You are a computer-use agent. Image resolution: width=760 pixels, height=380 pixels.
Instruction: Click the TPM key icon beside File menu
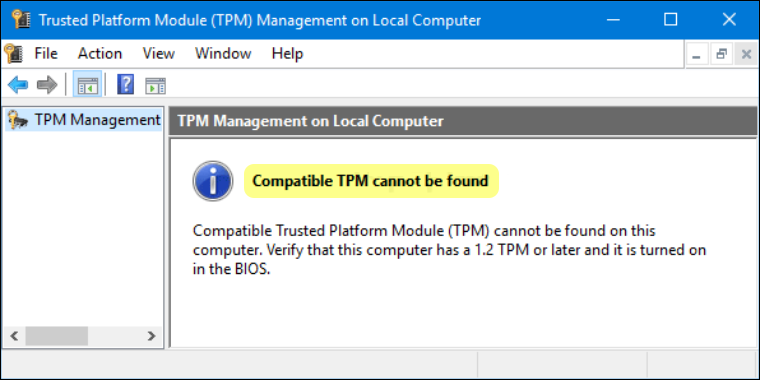point(13,53)
